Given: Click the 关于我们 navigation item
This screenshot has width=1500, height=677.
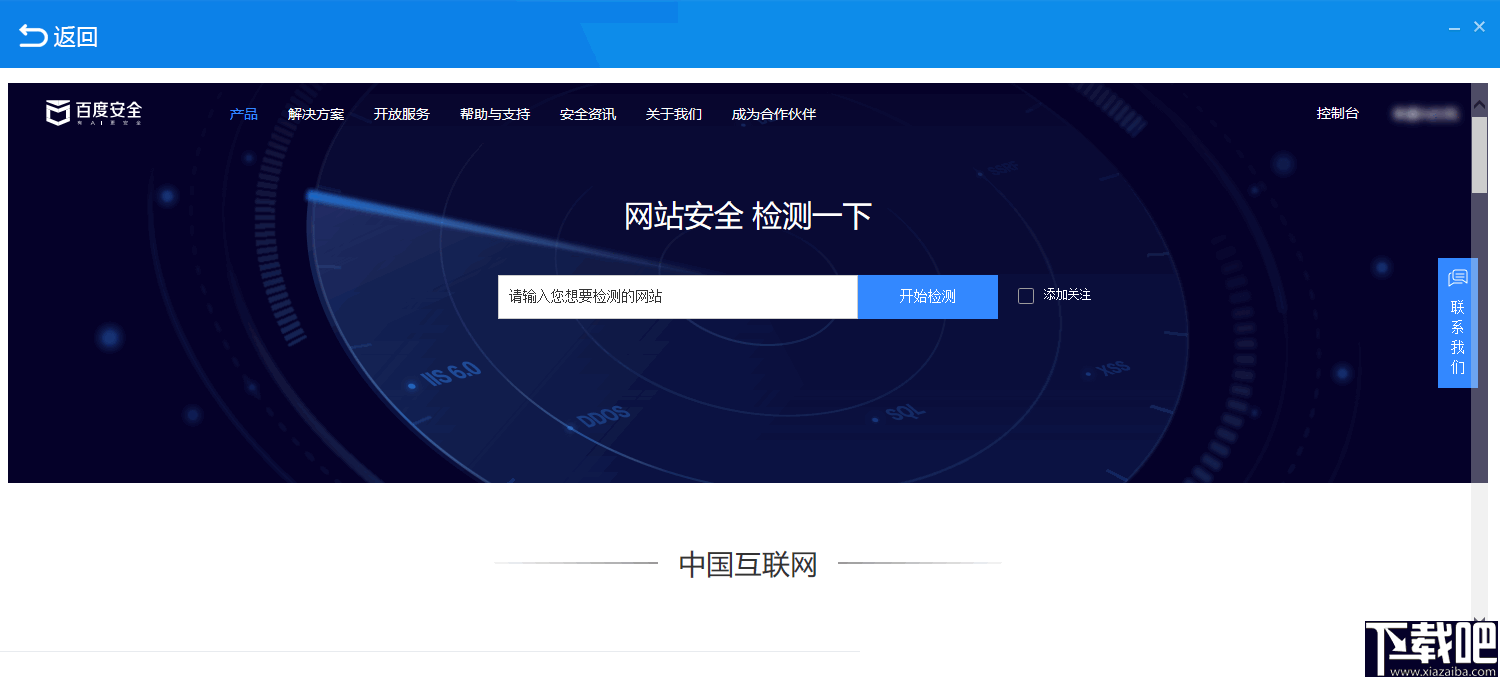Looking at the screenshot, I should 673,114.
